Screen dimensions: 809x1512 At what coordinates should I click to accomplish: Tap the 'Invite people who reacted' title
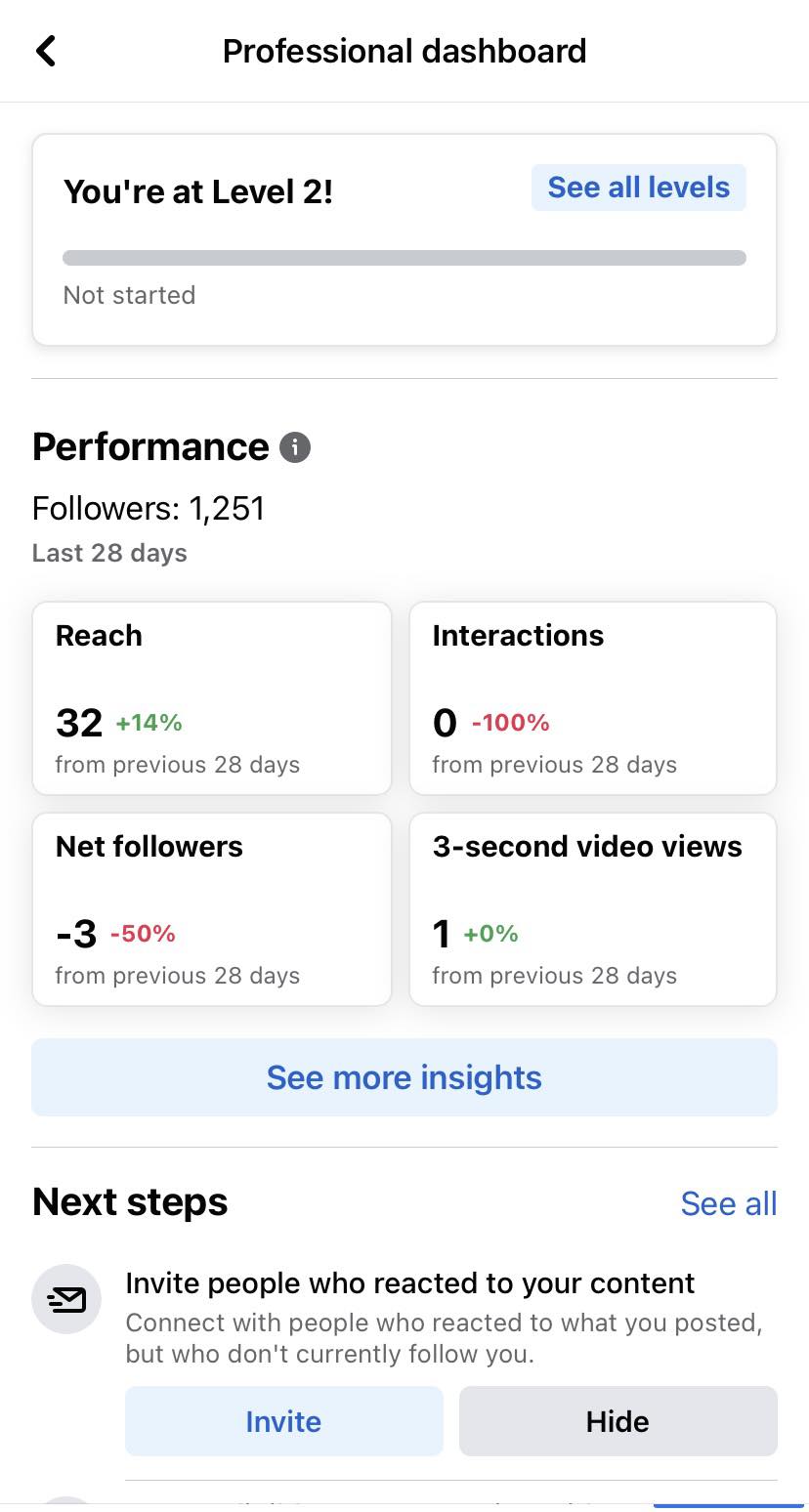tap(409, 1282)
